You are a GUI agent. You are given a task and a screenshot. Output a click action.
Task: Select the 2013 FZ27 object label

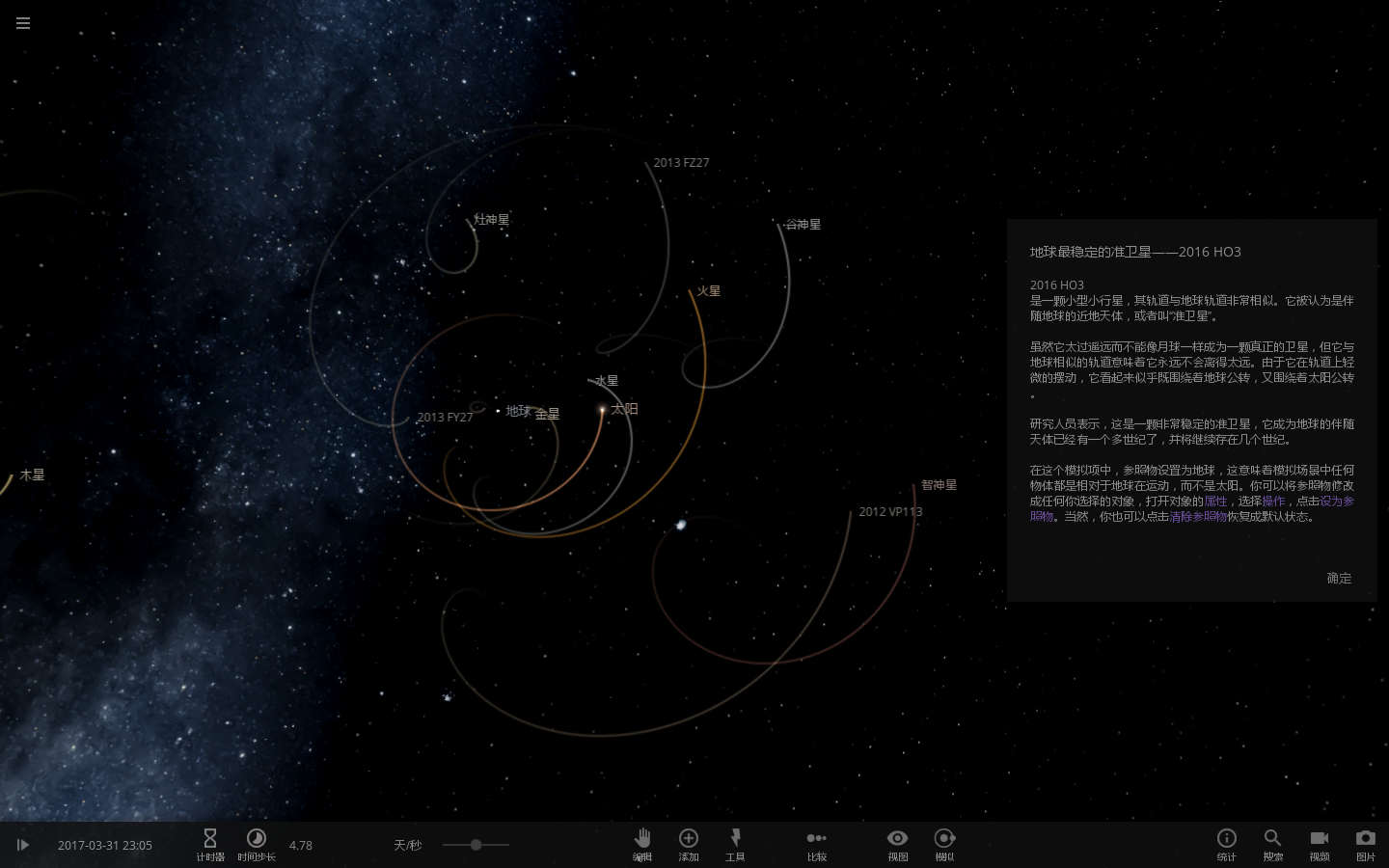[x=681, y=163]
